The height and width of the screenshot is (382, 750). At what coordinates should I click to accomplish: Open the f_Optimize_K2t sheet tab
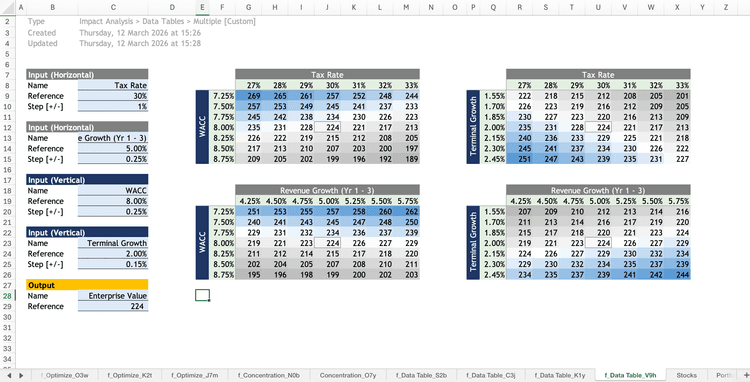click(129, 375)
